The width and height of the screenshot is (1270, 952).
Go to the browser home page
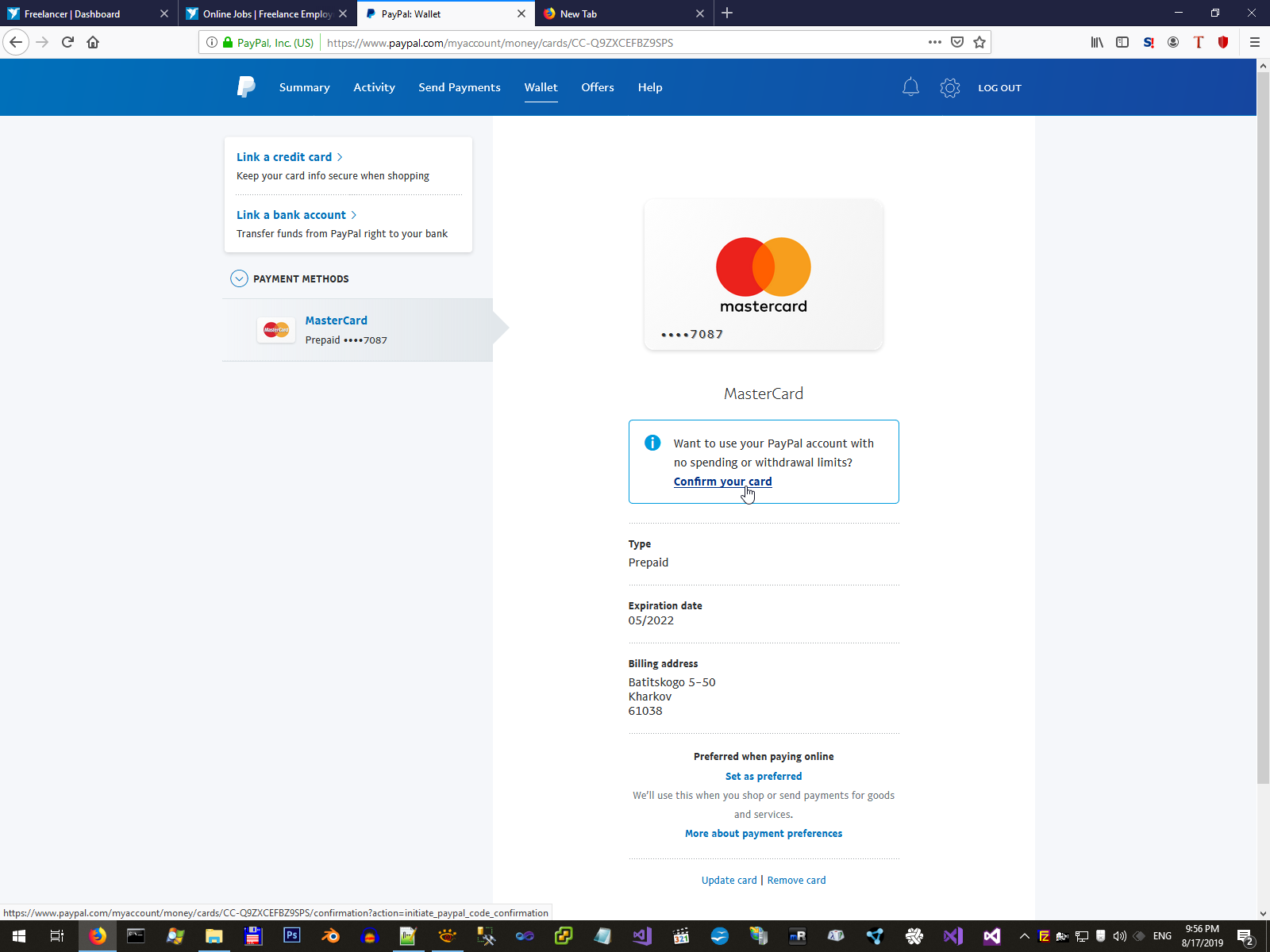pyautogui.click(x=93, y=42)
